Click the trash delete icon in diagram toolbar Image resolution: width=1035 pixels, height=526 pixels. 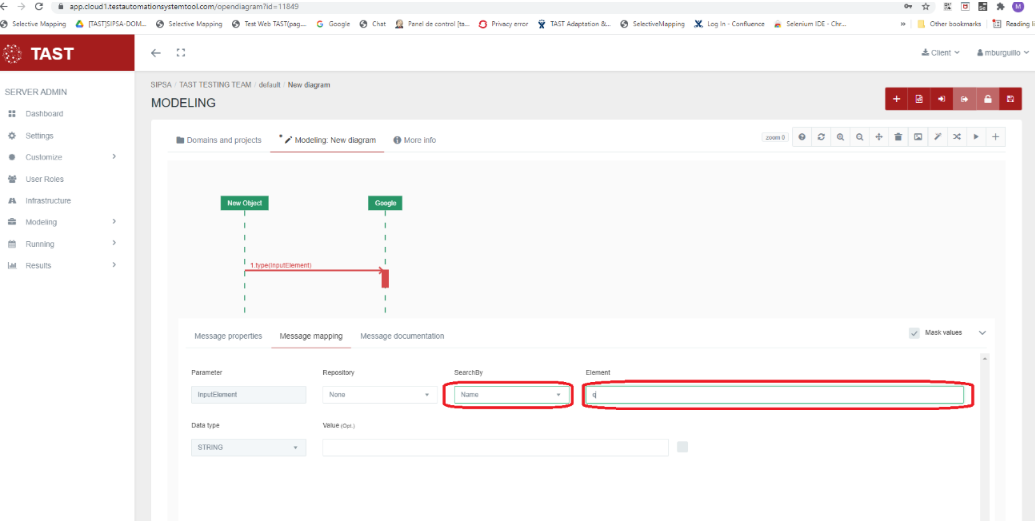pyautogui.click(x=898, y=137)
